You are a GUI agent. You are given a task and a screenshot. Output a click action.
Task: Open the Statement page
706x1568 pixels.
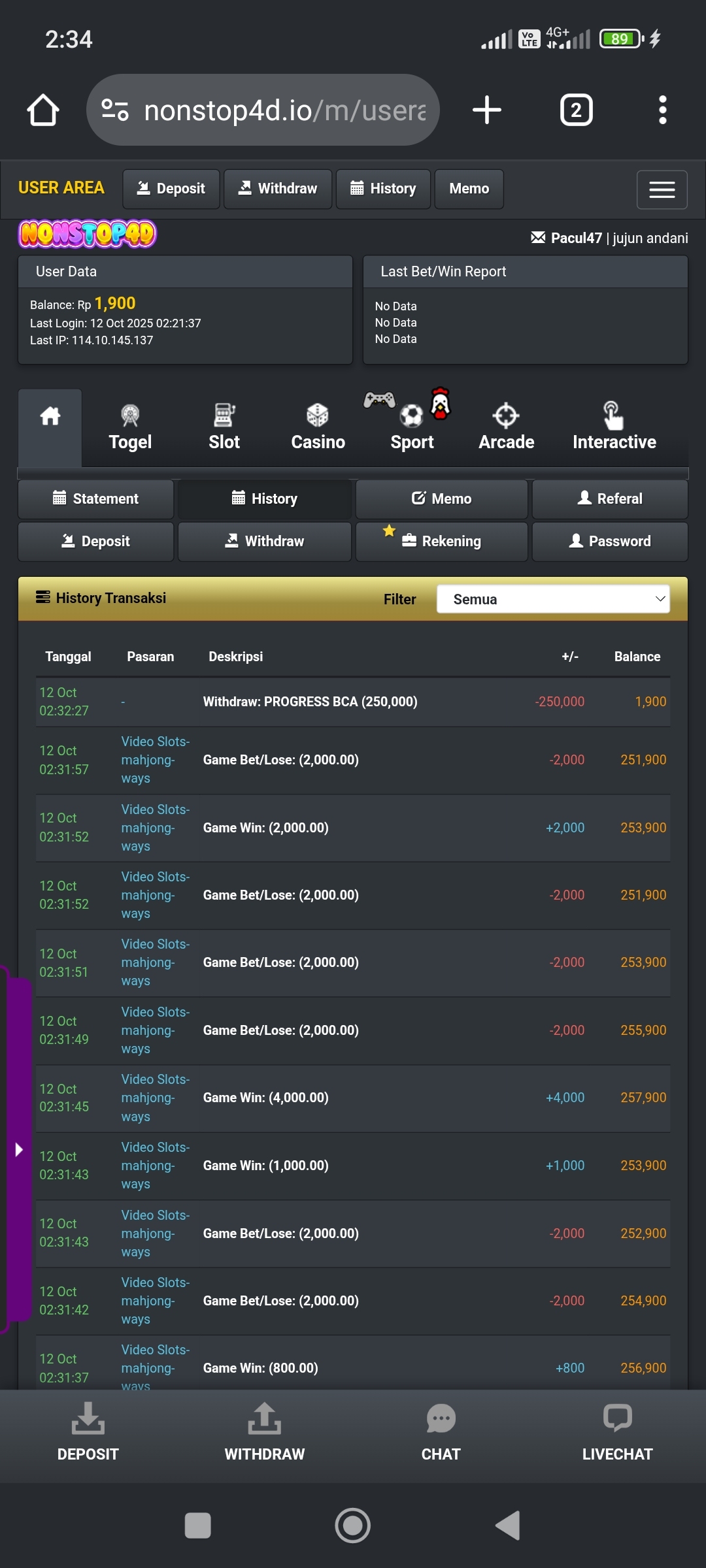[x=96, y=499]
